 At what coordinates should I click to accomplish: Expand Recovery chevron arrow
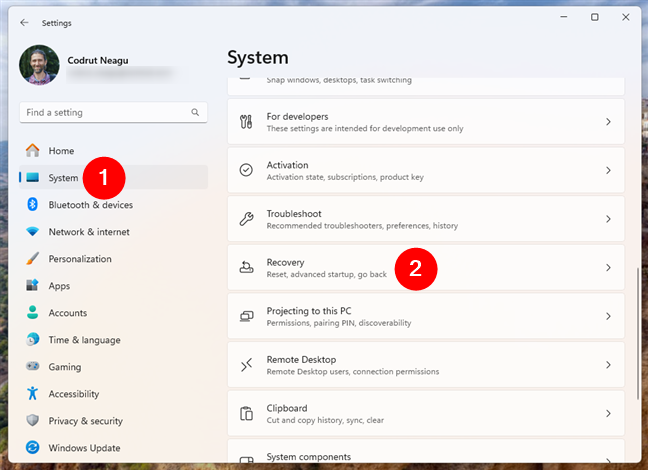click(608, 267)
